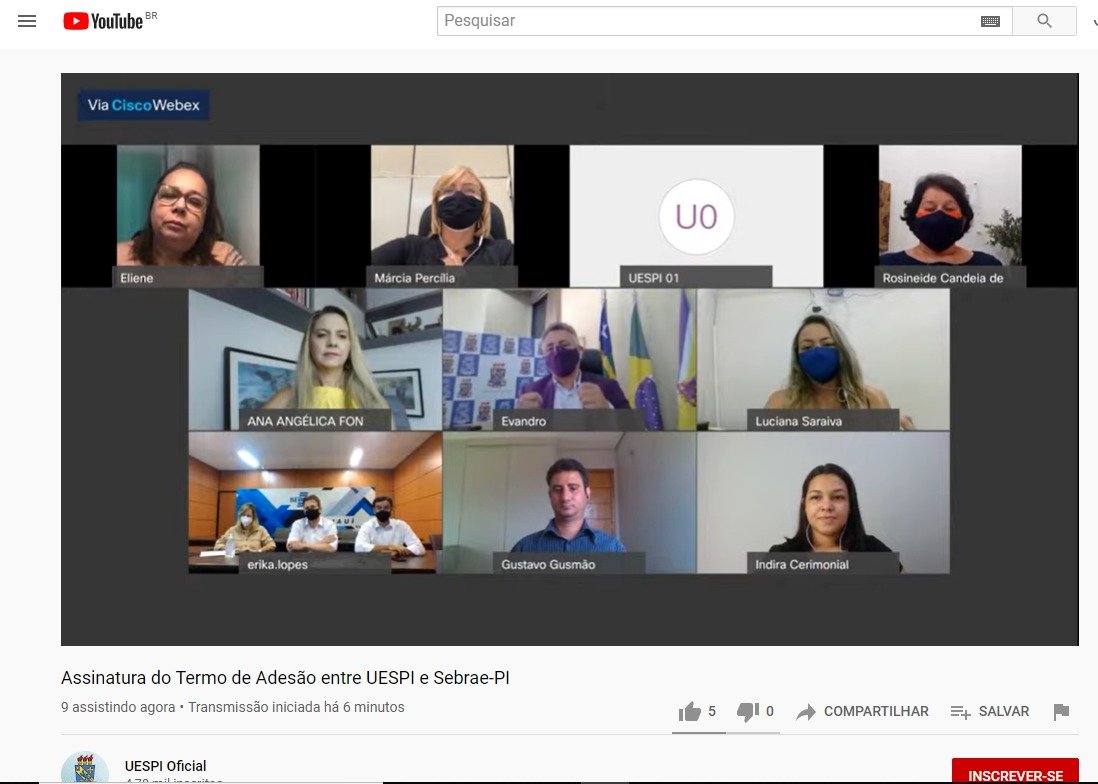Click Evandro's video tile
The image size is (1098, 784).
tap(569, 360)
